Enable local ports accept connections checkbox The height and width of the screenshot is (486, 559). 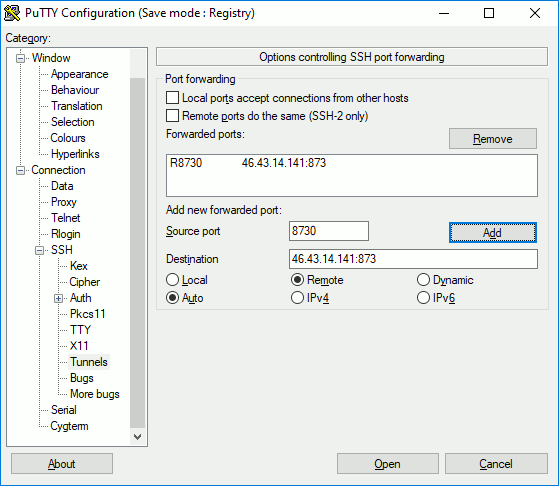click(x=173, y=98)
